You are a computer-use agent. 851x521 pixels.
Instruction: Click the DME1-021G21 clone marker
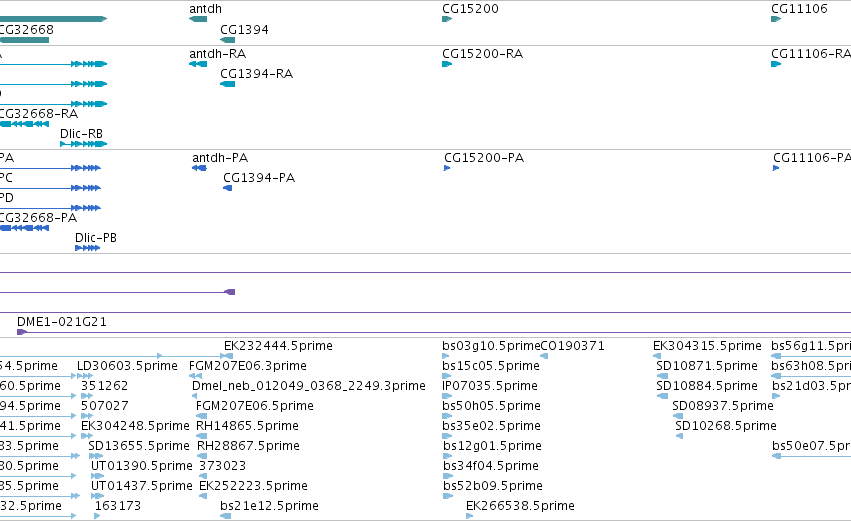coord(22,332)
